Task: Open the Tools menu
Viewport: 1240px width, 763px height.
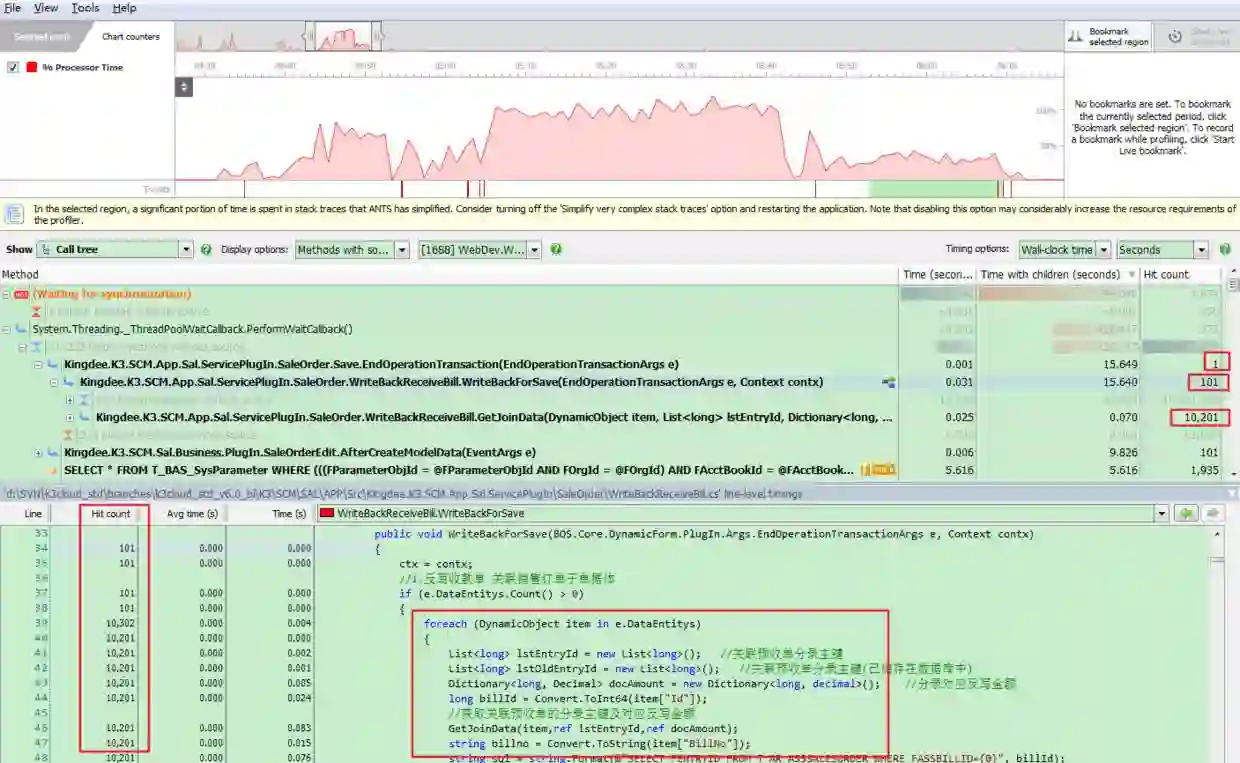Action: coord(85,7)
